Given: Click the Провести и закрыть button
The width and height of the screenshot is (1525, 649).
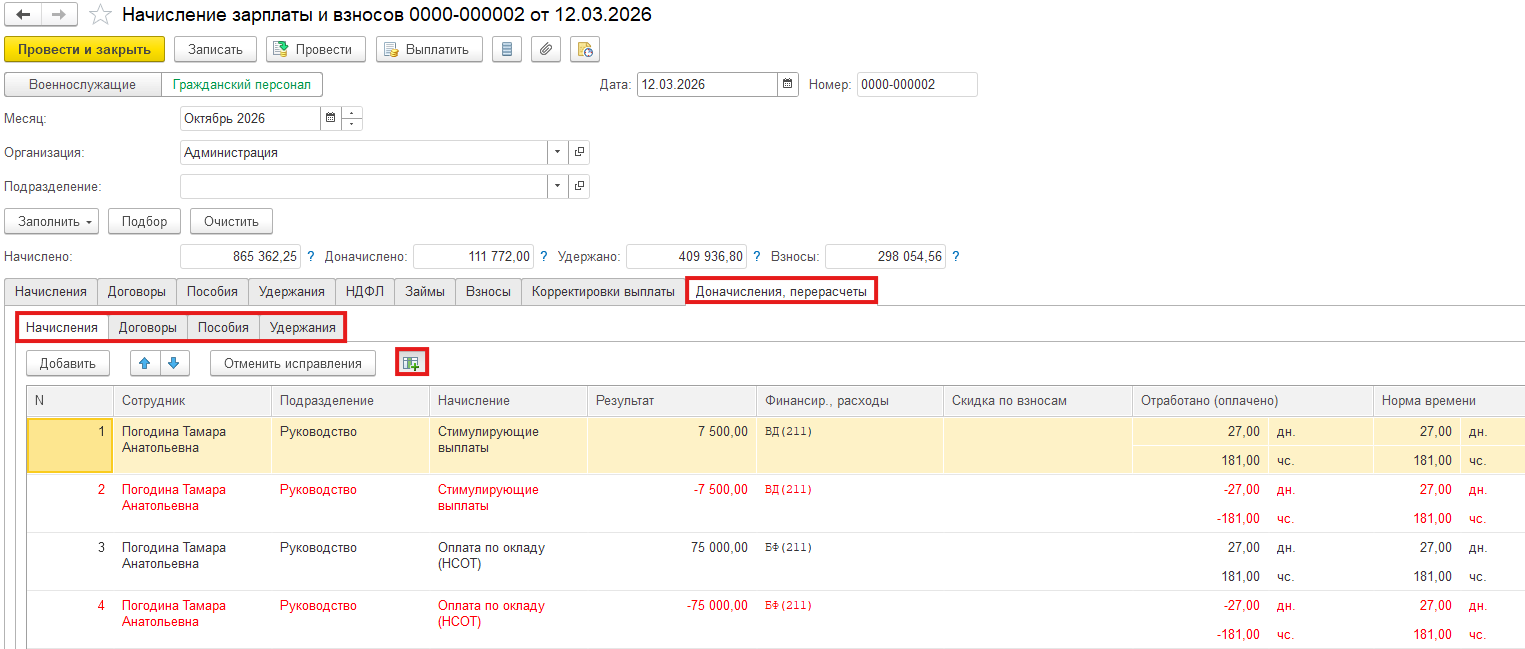Looking at the screenshot, I should pos(84,49).
